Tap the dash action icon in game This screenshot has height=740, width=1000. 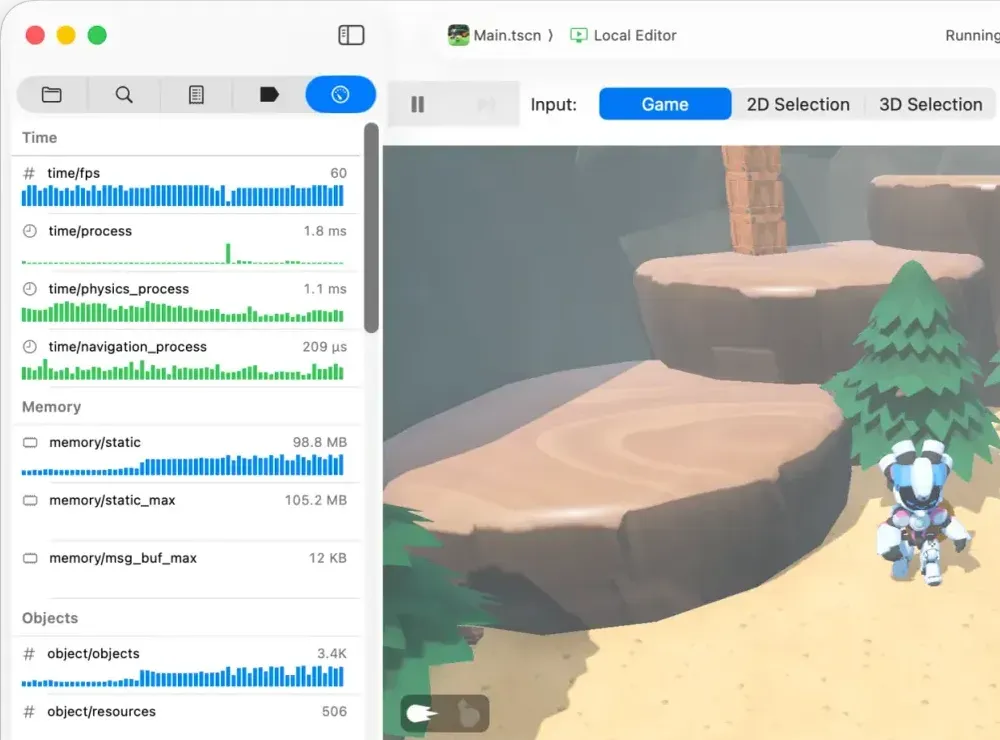(422, 713)
